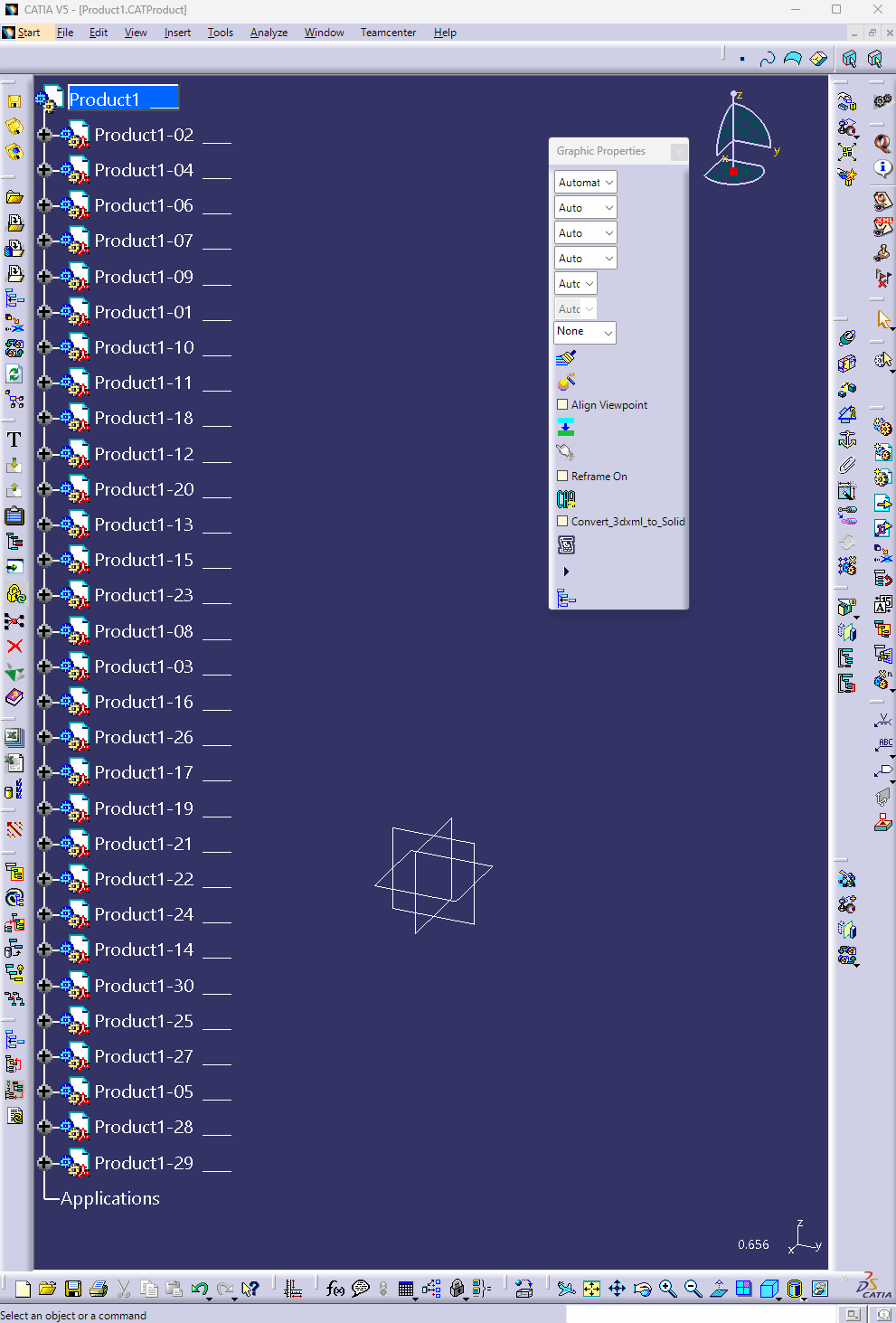
Task: Open the Formula f(x) tool
Action: coord(335,1289)
